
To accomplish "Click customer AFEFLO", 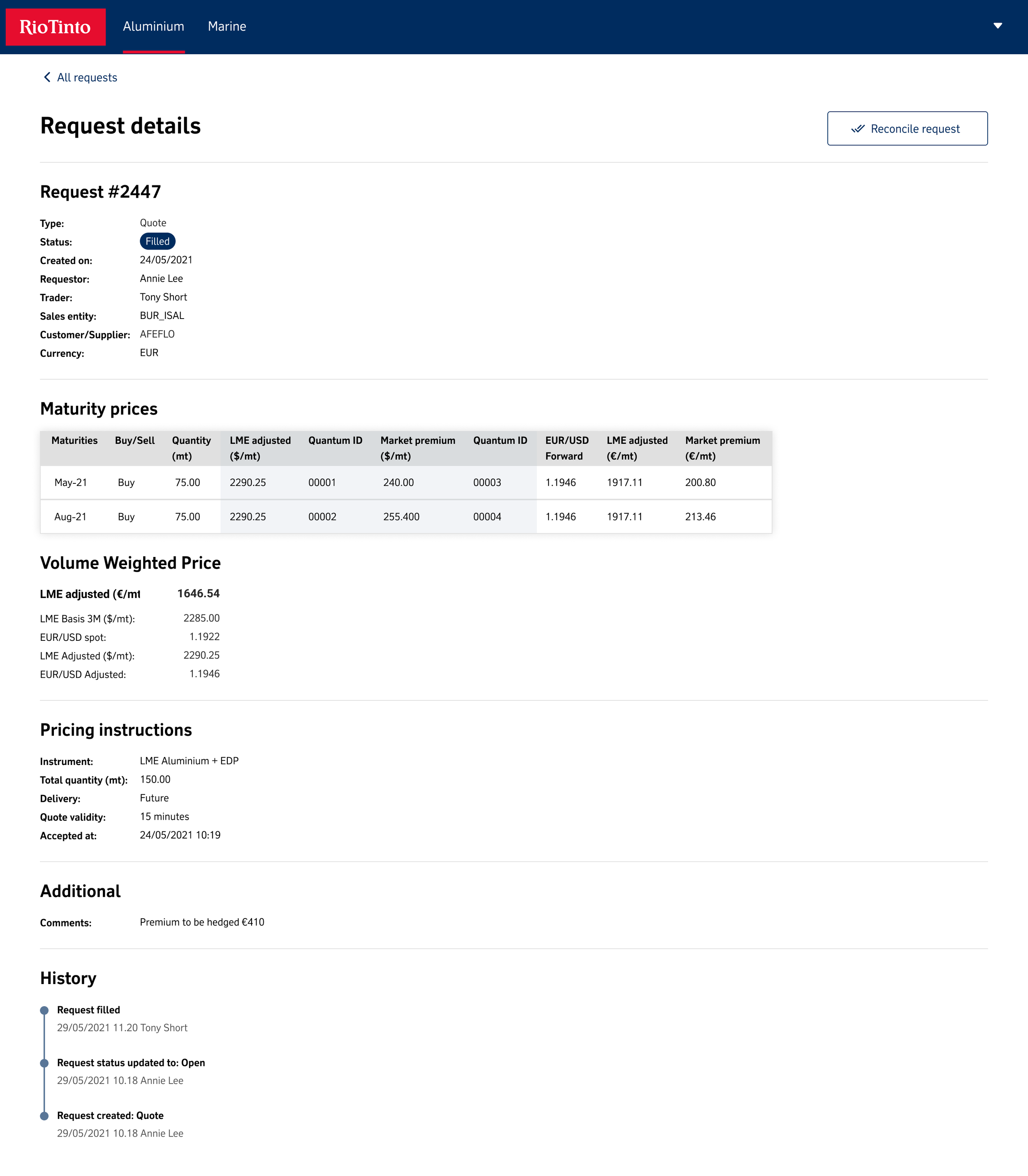I will click(157, 334).
